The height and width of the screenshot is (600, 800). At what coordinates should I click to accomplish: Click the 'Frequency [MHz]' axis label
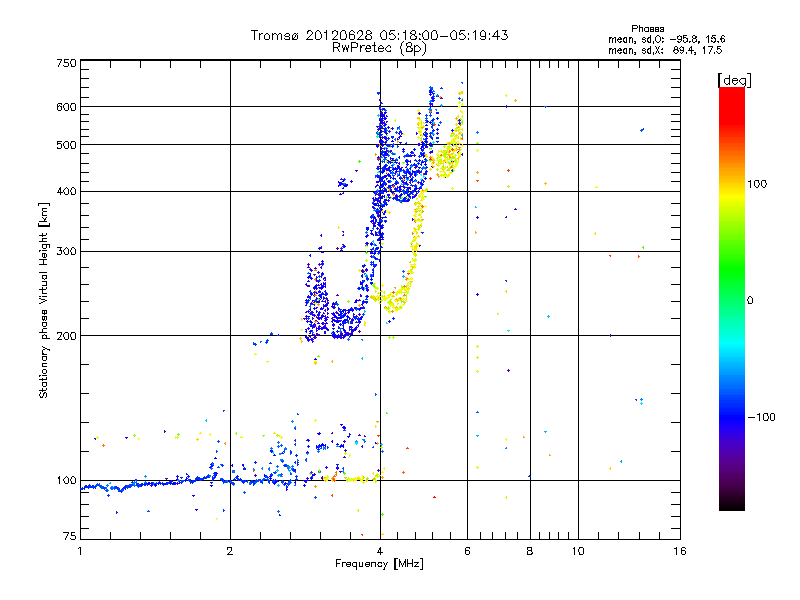point(379,564)
